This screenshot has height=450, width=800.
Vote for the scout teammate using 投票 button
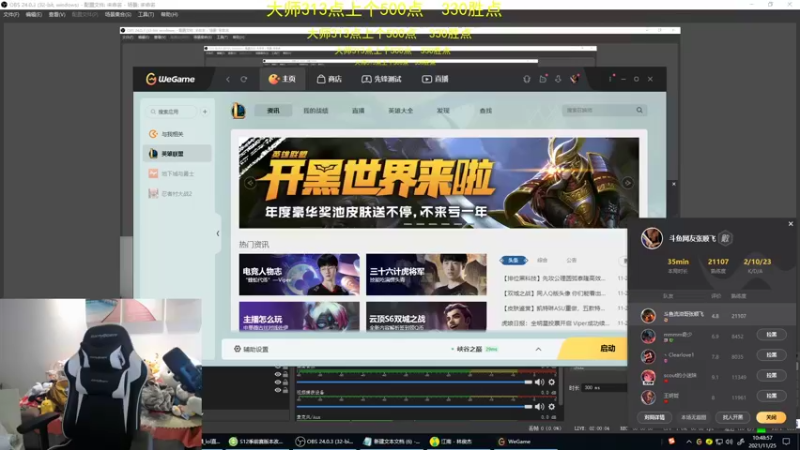coord(771,376)
